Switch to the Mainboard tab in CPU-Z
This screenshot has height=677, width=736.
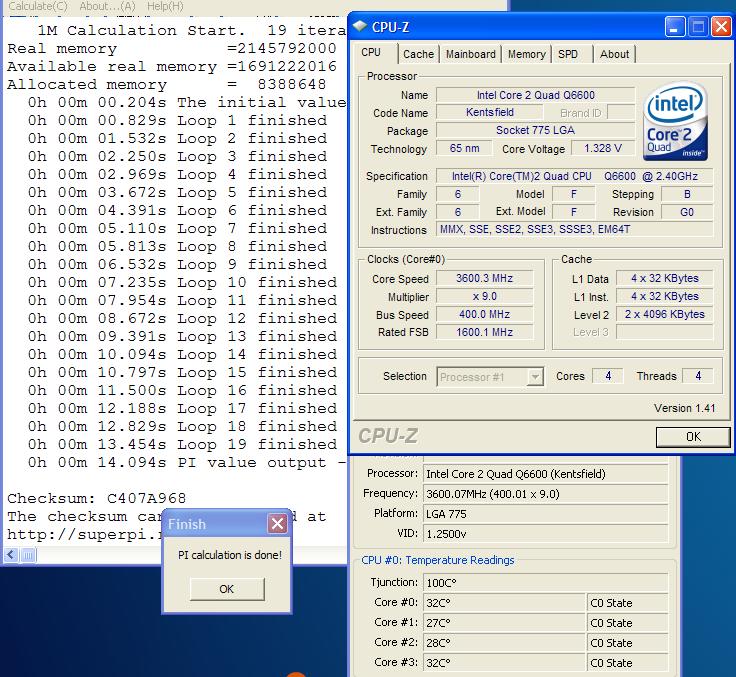[470, 54]
